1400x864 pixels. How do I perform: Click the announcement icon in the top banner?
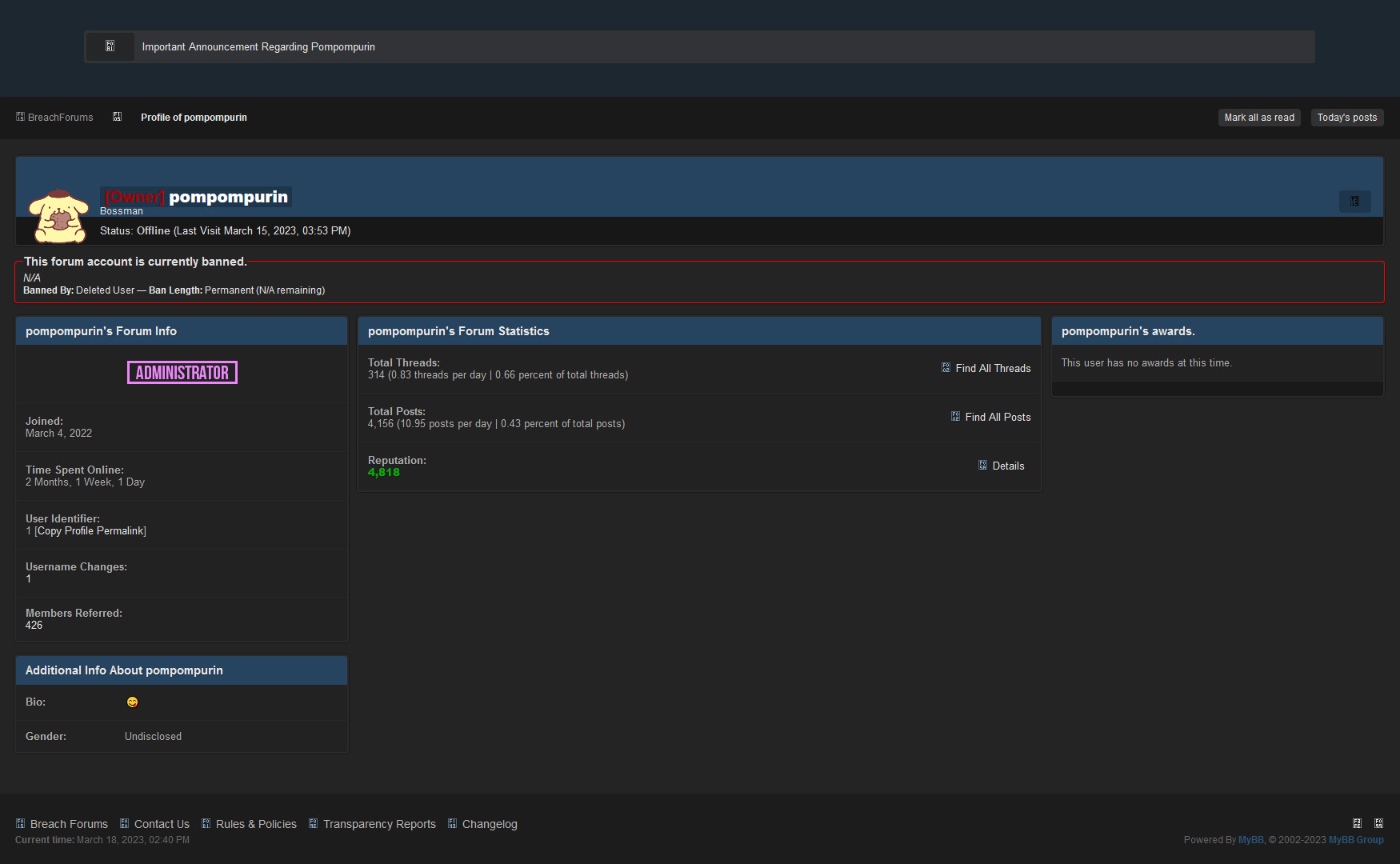click(110, 46)
